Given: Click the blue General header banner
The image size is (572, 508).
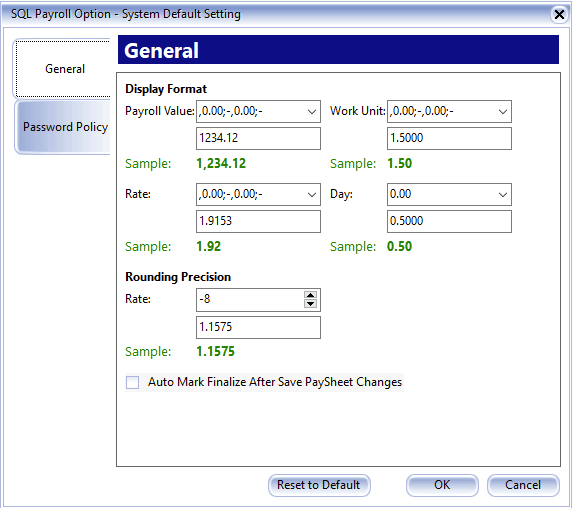Looking at the screenshot, I should (x=338, y=50).
